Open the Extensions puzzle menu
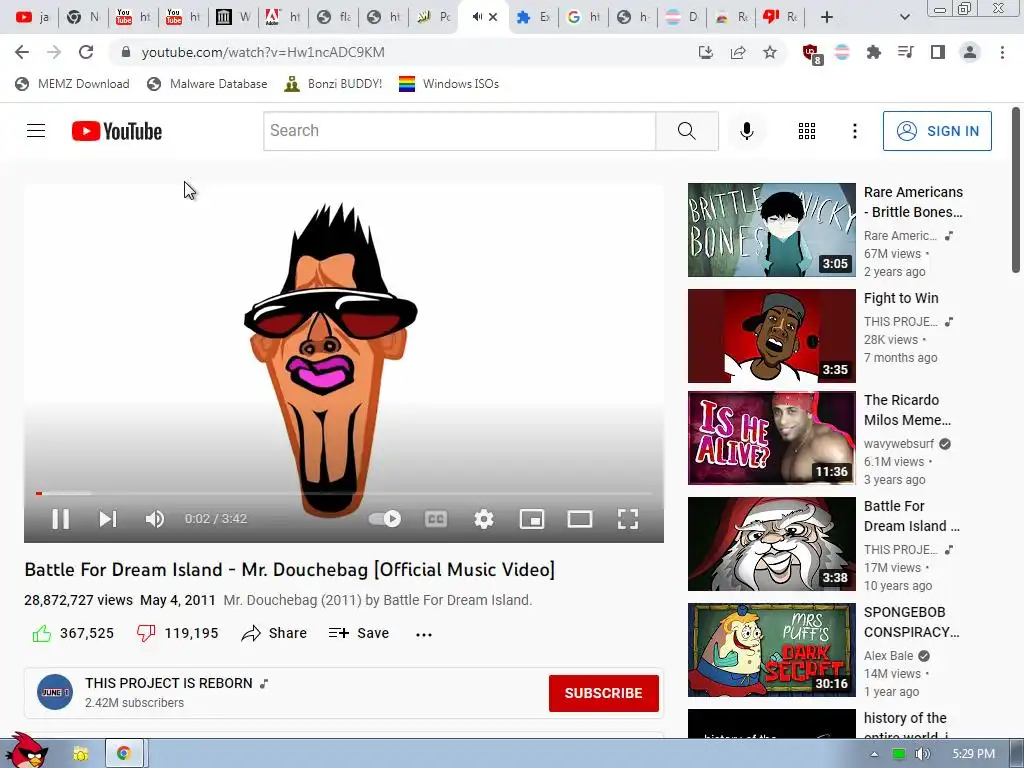The image size is (1024, 768). point(874,52)
